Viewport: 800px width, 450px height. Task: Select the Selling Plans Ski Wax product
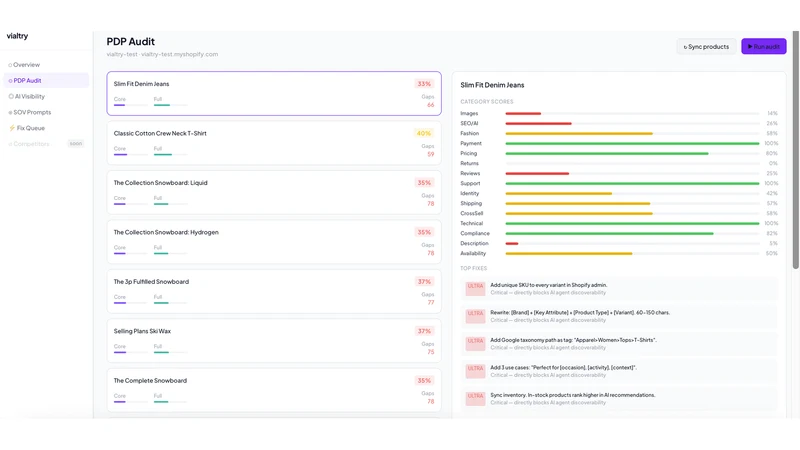click(x=274, y=341)
